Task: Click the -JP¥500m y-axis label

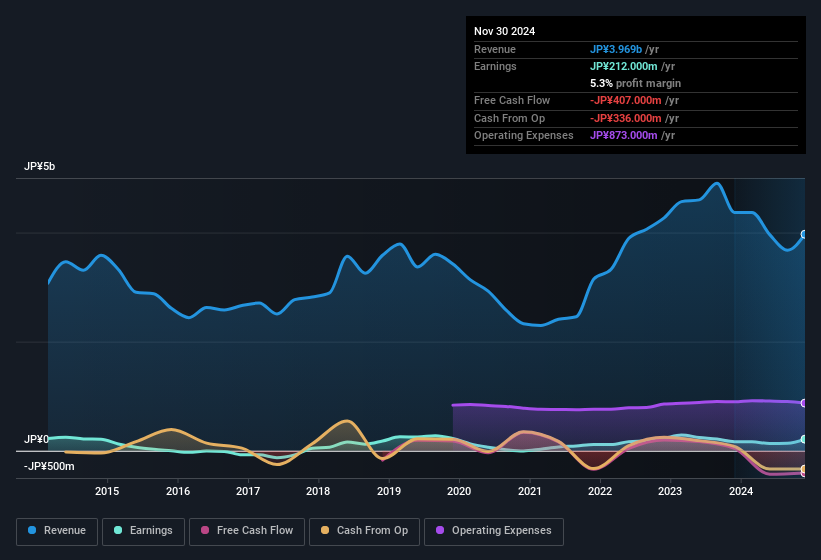Action: [49, 466]
